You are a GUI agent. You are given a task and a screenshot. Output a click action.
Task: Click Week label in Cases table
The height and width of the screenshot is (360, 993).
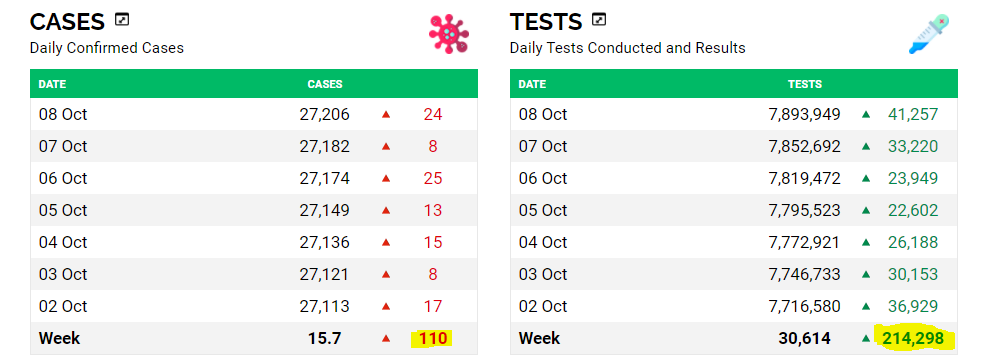pos(60,338)
